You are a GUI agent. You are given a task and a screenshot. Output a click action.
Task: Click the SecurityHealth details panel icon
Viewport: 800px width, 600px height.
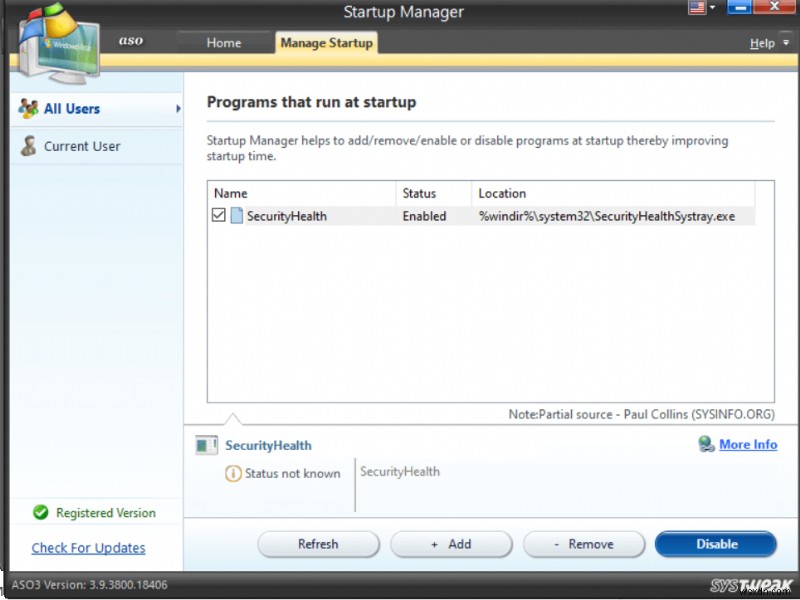point(207,445)
